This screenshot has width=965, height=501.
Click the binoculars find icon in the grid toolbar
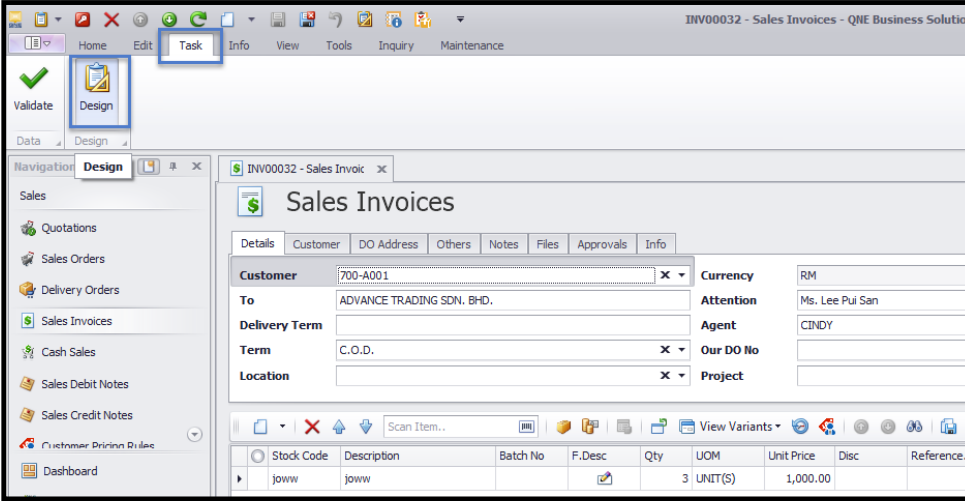pos(914,427)
